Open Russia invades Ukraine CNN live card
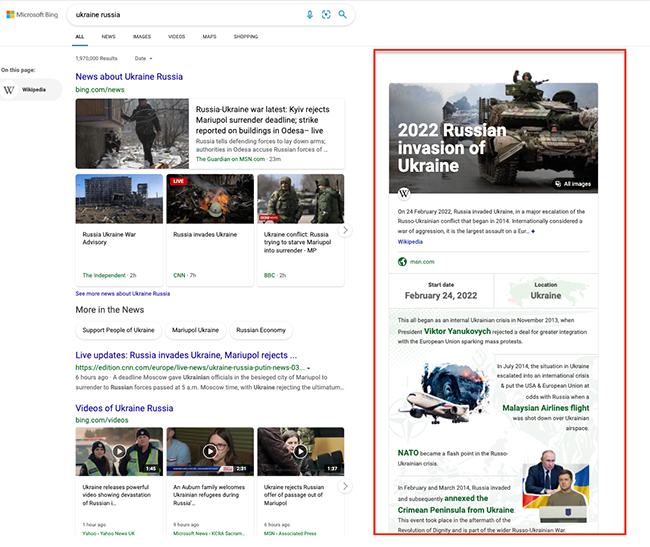 click(x=210, y=230)
